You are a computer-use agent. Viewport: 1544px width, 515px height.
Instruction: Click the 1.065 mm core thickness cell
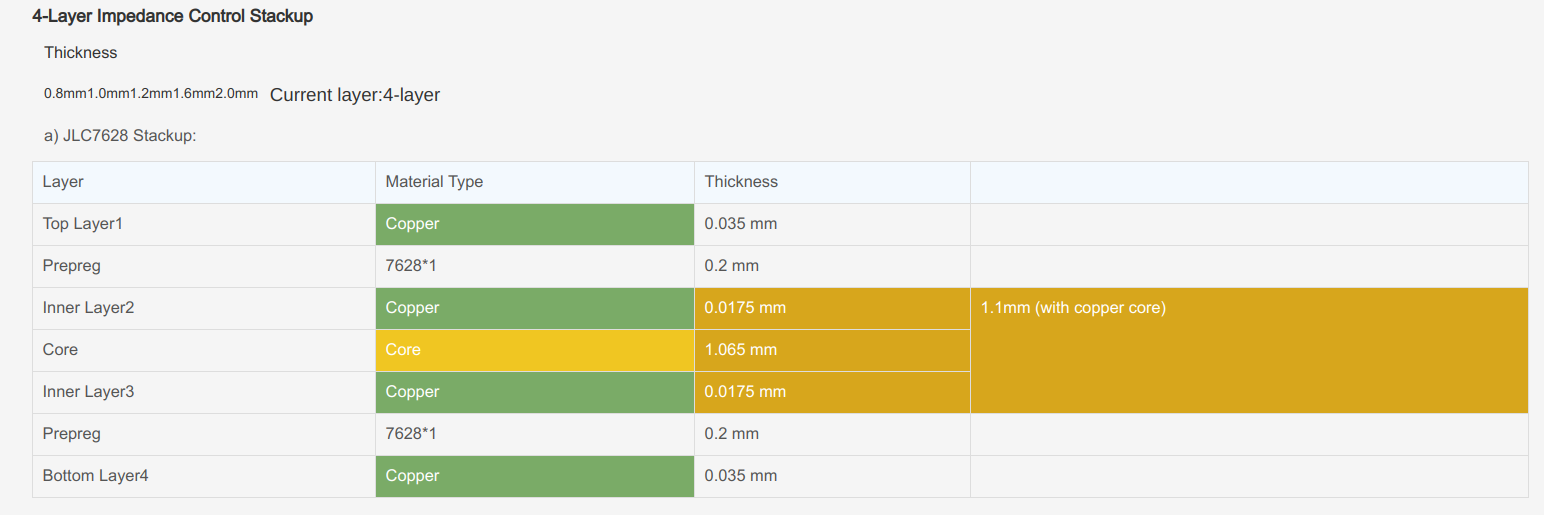[x=832, y=350]
